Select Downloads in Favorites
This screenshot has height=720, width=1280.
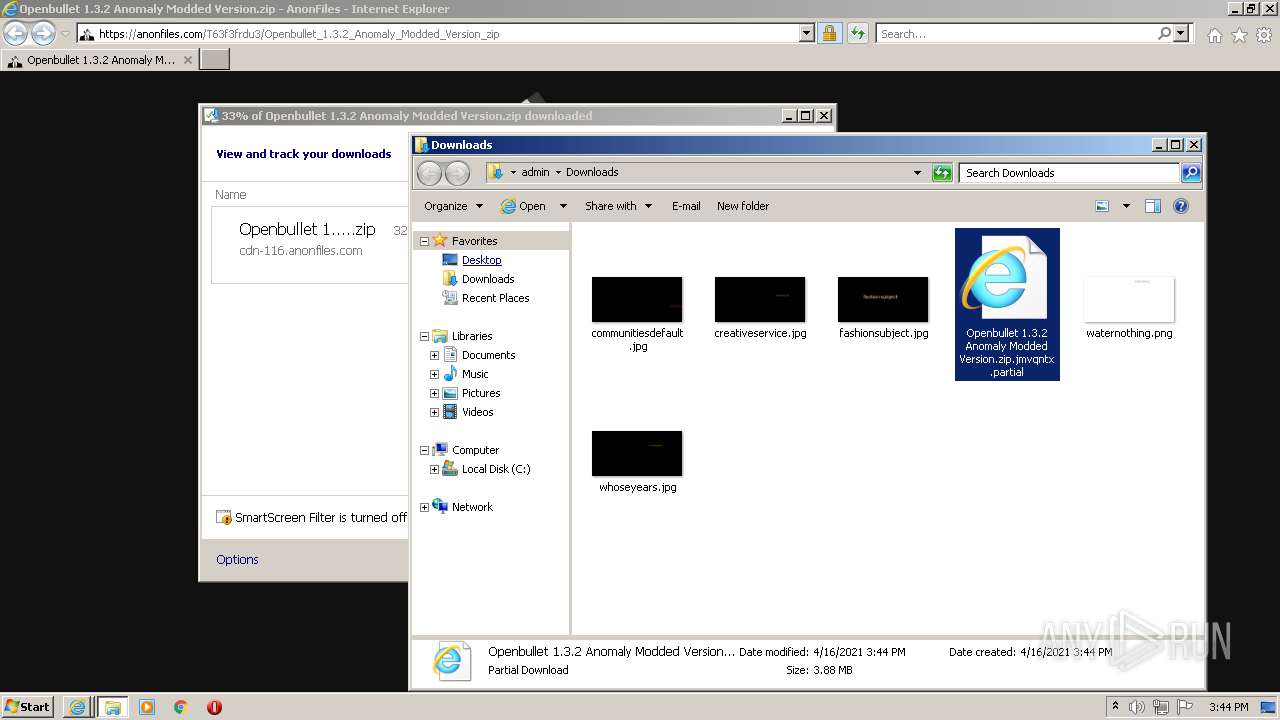(x=488, y=279)
